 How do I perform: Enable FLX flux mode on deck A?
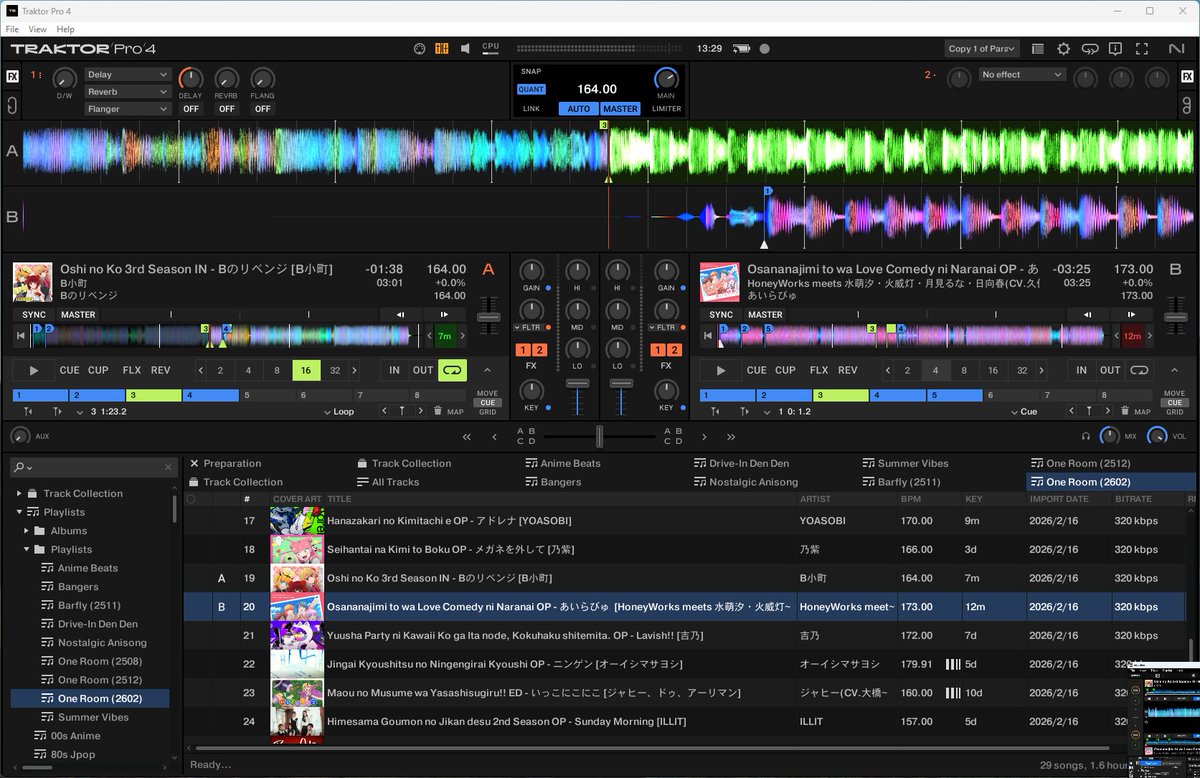point(132,370)
